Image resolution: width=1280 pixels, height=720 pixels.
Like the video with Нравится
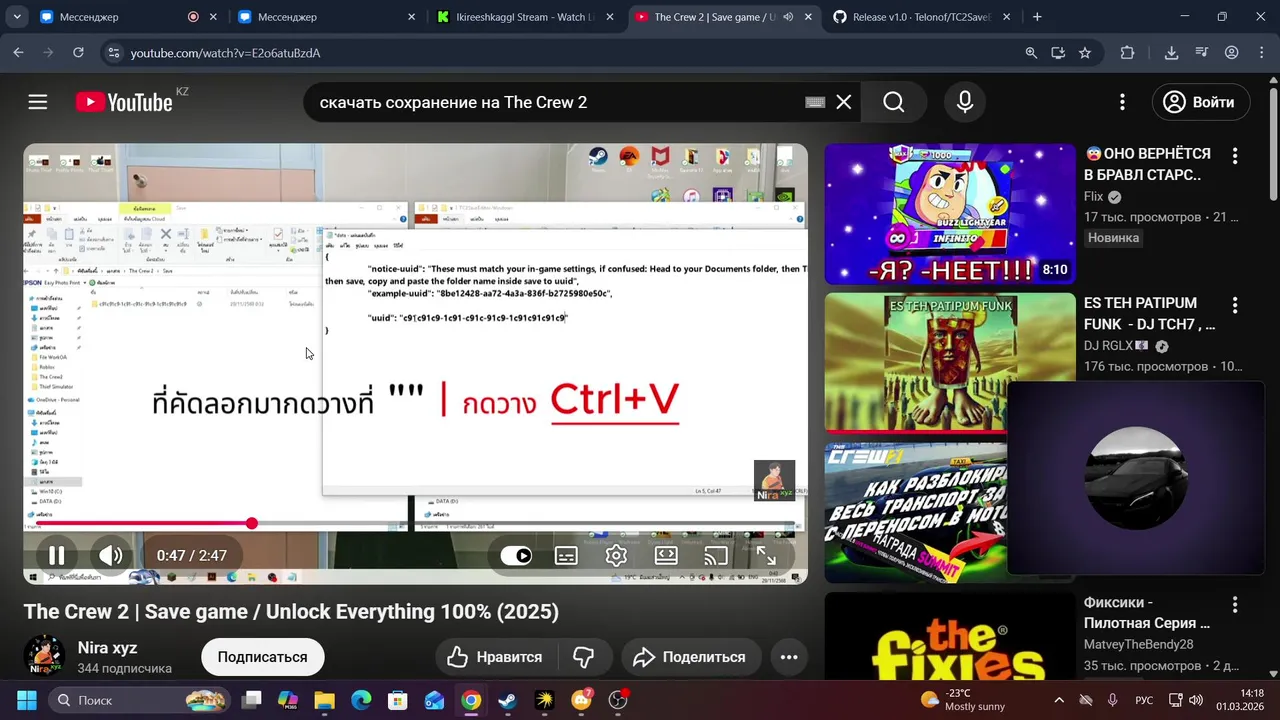tap(496, 657)
